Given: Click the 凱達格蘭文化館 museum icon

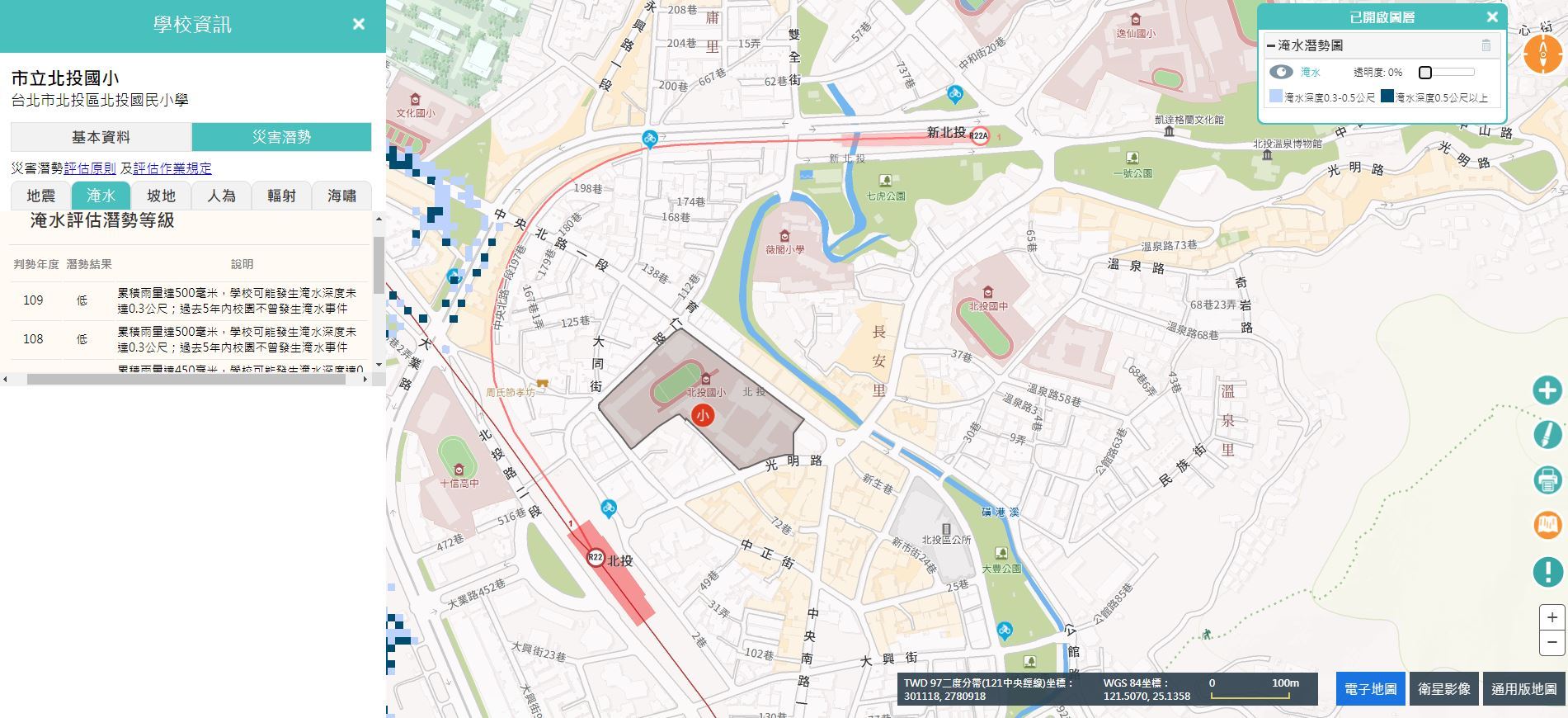Looking at the screenshot, I should pos(1169,131).
